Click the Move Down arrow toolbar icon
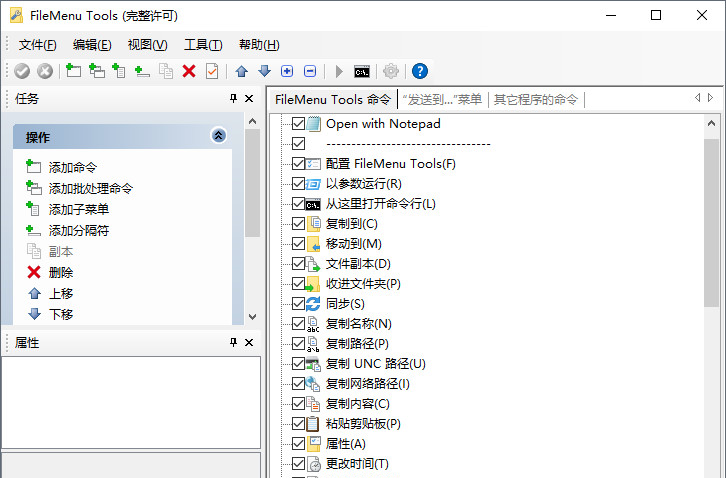726x497 pixels. (x=264, y=71)
